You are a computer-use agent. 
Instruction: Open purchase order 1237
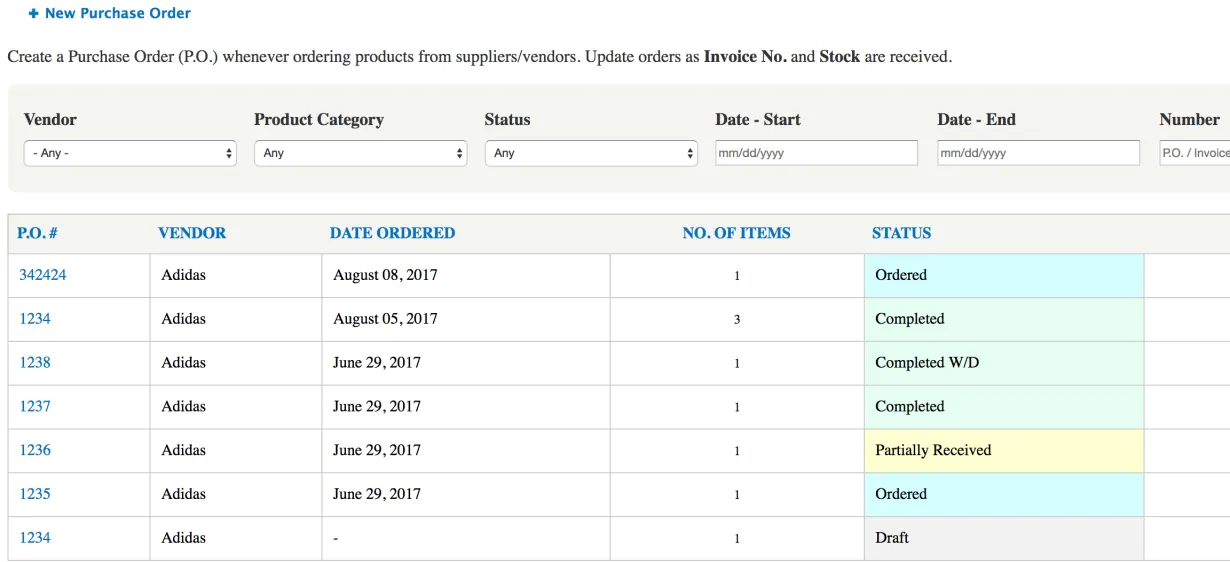pyautogui.click(x=35, y=406)
